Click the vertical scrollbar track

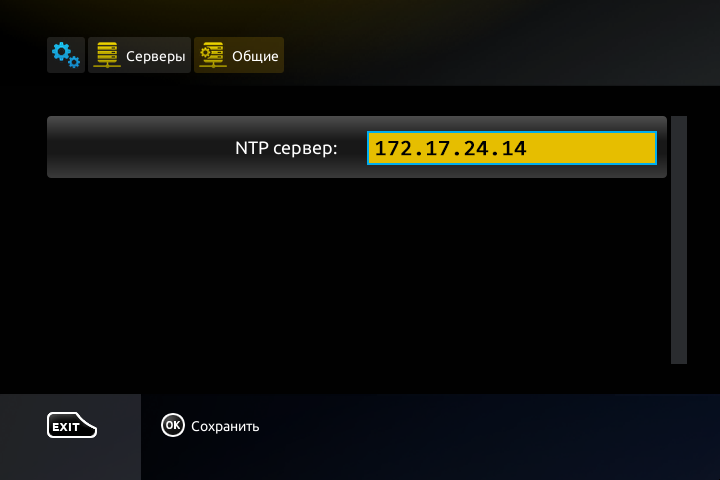679,240
